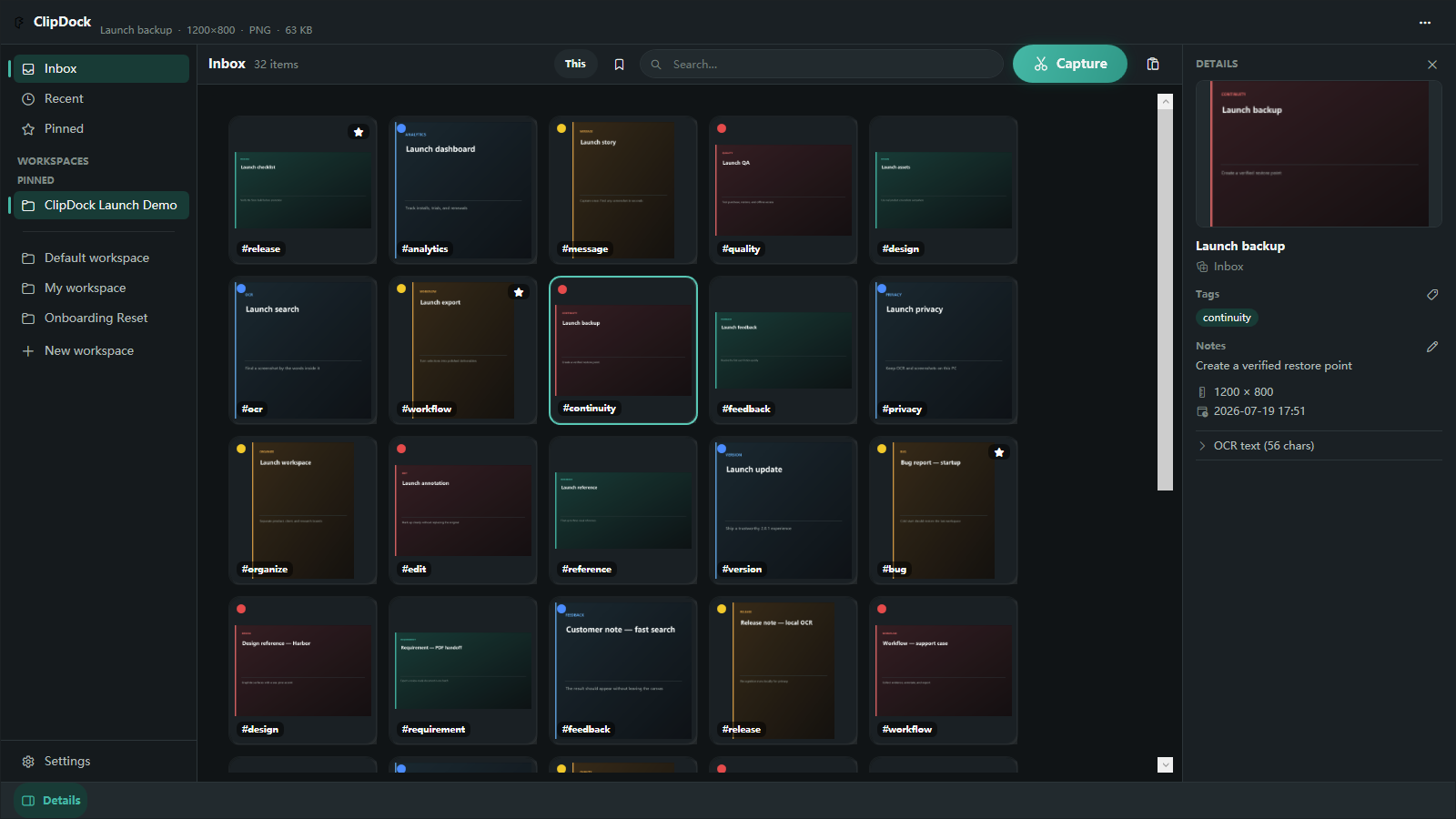Click the vertical scrollbar thumb
This screenshot has width=1456, height=819.
tap(1166, 300)
